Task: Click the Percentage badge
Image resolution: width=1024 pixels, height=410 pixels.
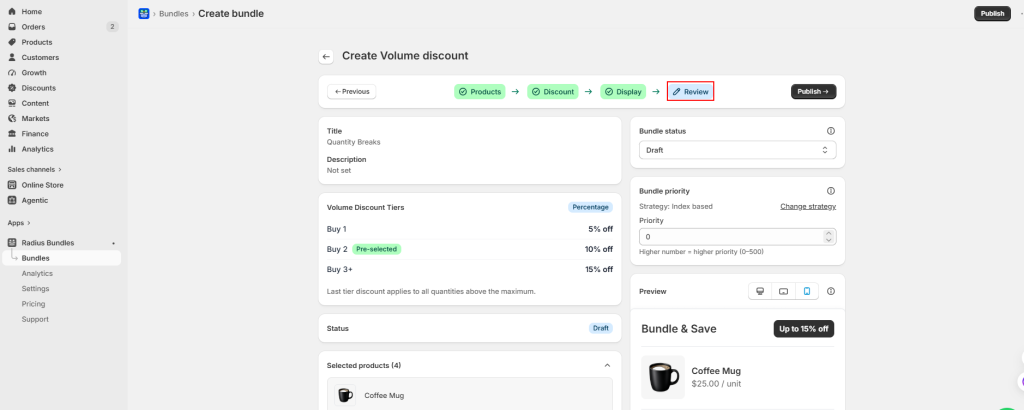Action: pos(590,207)
